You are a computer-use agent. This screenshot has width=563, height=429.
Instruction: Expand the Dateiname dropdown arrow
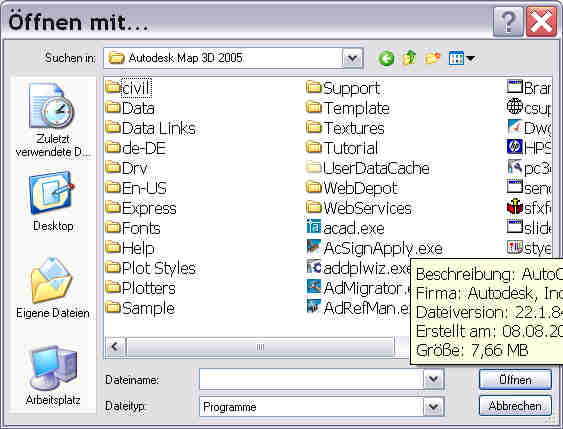point(433,379)
